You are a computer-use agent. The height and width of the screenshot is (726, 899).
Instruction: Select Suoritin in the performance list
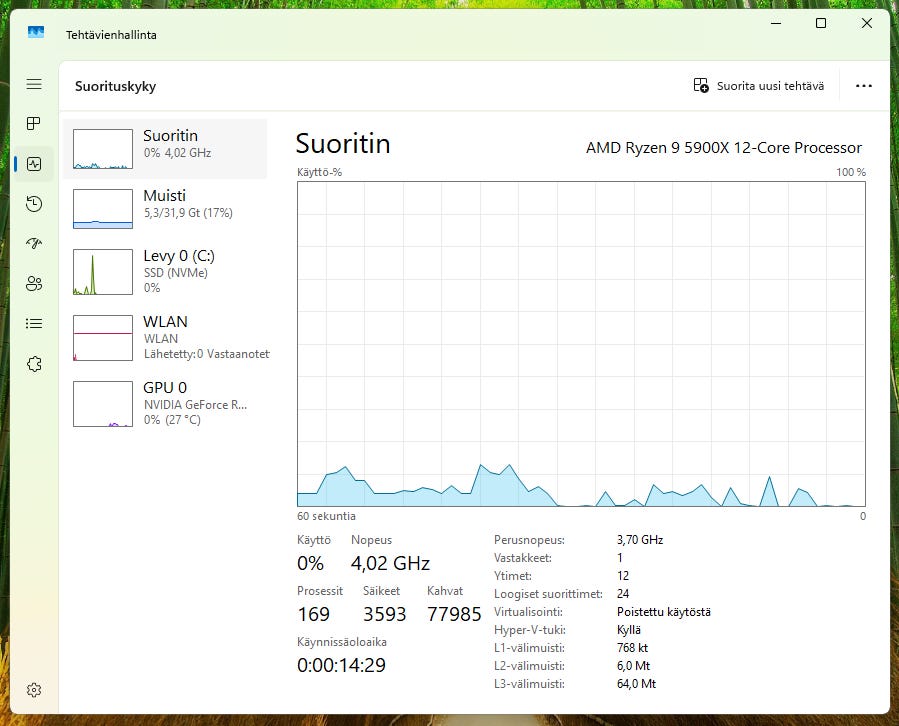pyautogui.click(x=166, y=149)
